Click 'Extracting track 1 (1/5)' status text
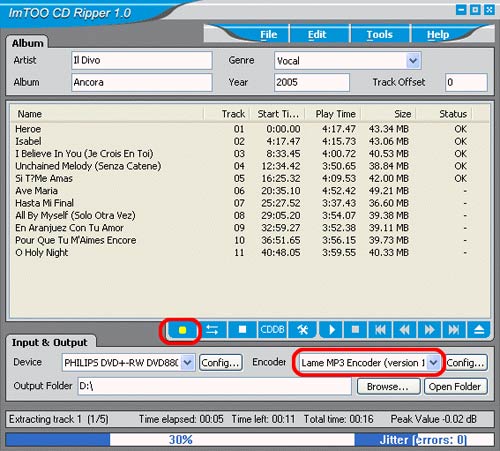The width and height of the screenshot is (500, 451). pos(59,419)
